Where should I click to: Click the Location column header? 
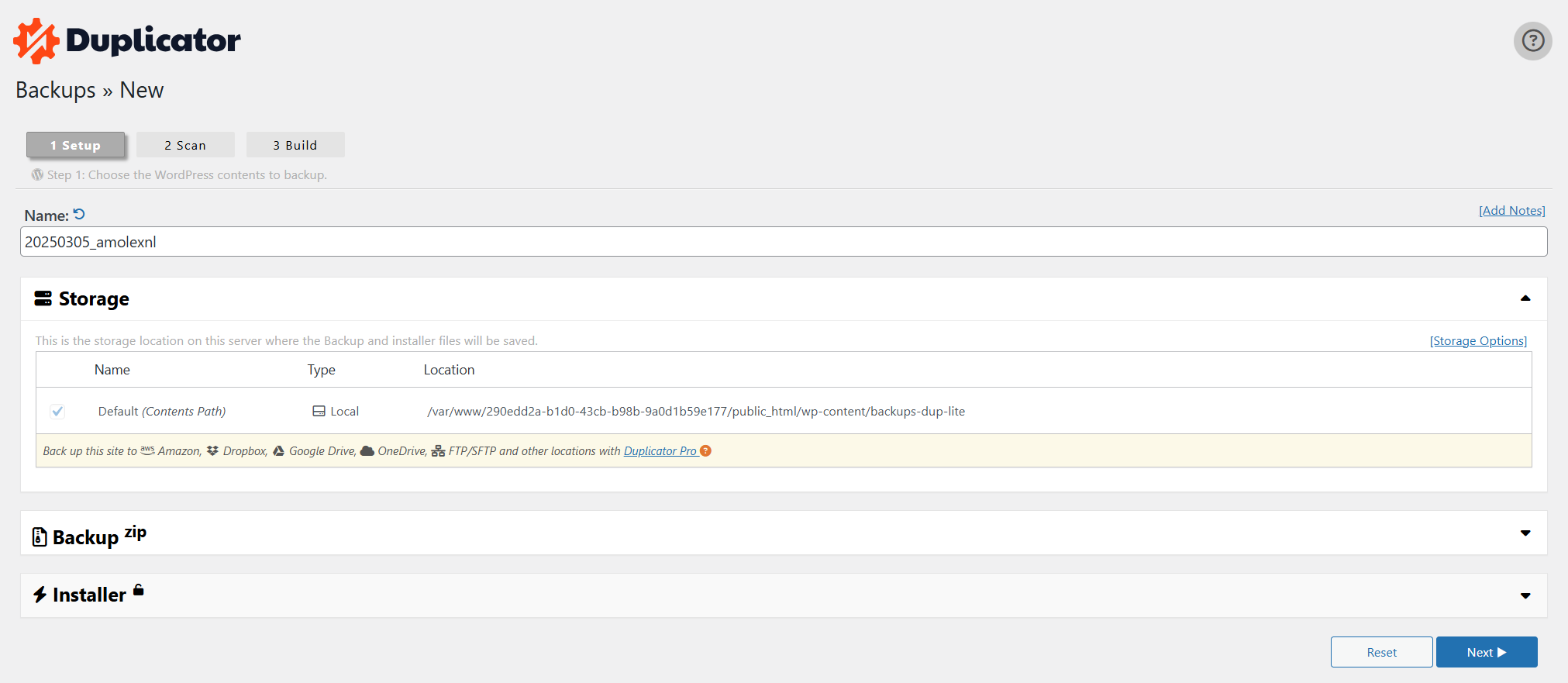coord(449,370)
